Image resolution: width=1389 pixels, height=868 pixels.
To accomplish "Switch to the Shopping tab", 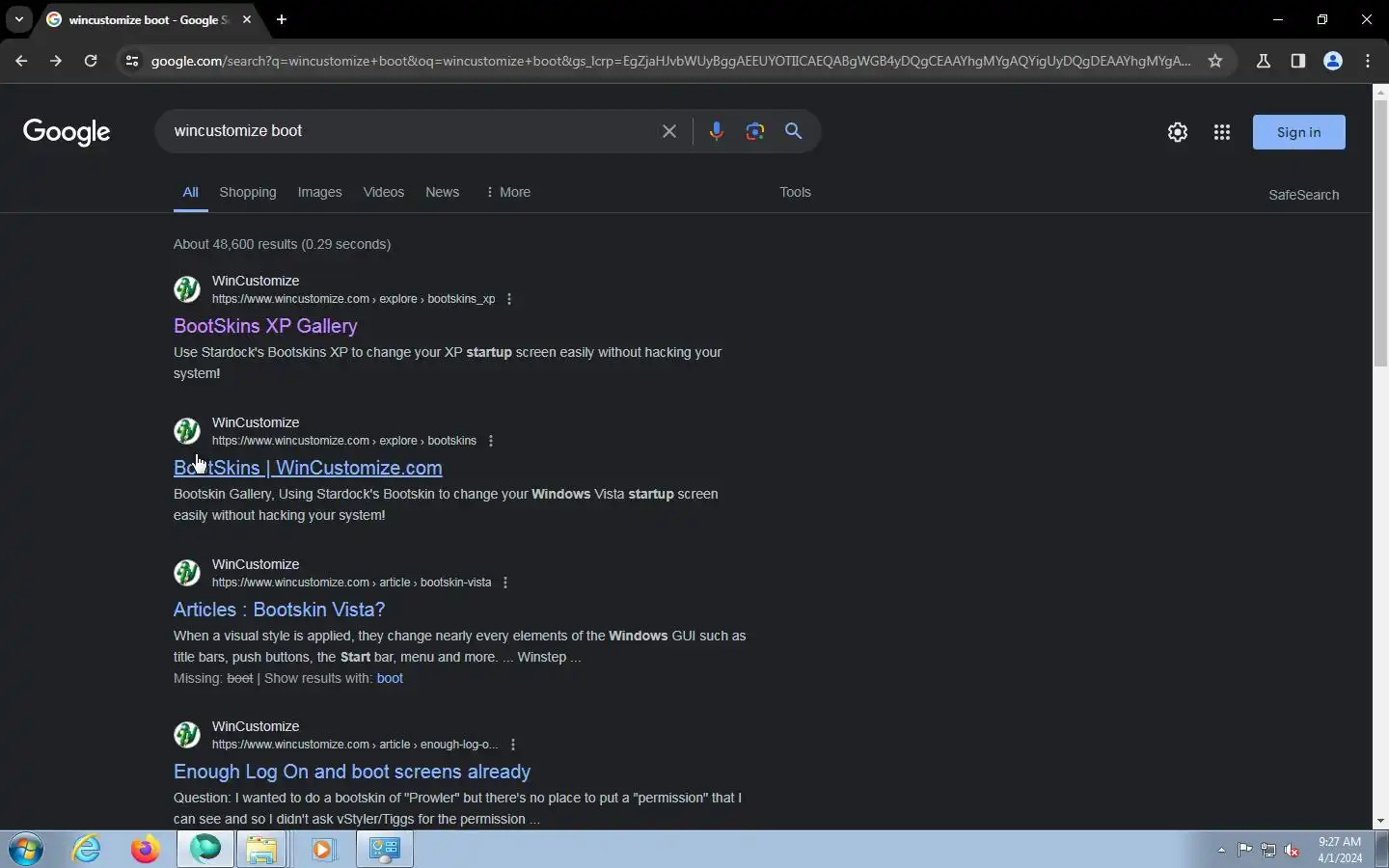I will point(248,192).
